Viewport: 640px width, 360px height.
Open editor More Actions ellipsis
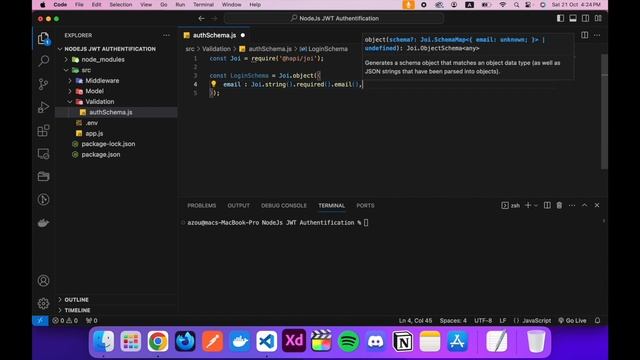pyautogui.click(x=597, y=35)
